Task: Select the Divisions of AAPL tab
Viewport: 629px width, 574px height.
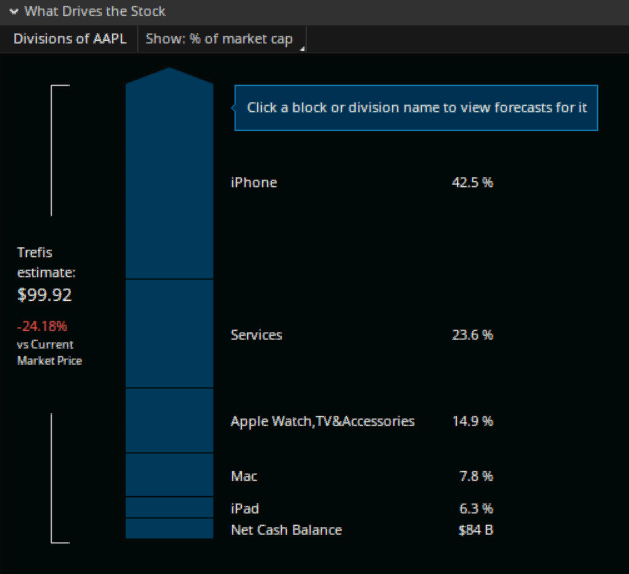Action: (x=69, y=39)
